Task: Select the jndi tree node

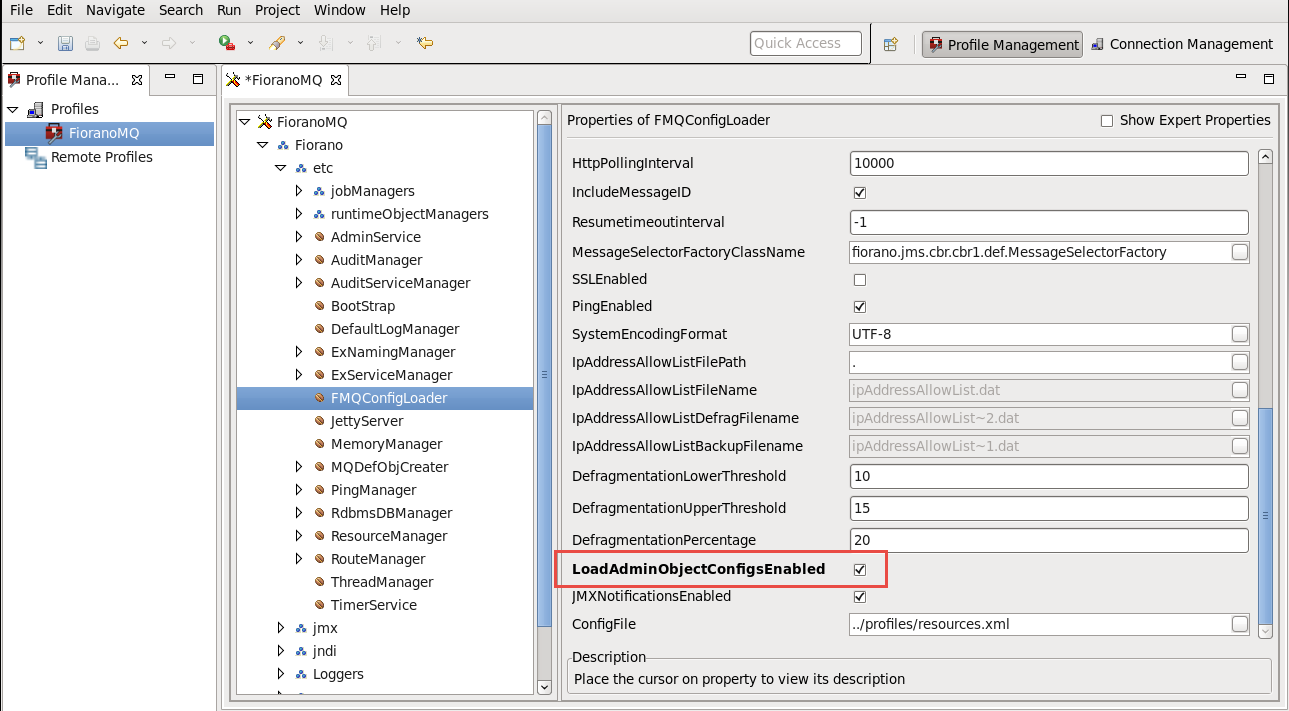Action: (324, 651)
